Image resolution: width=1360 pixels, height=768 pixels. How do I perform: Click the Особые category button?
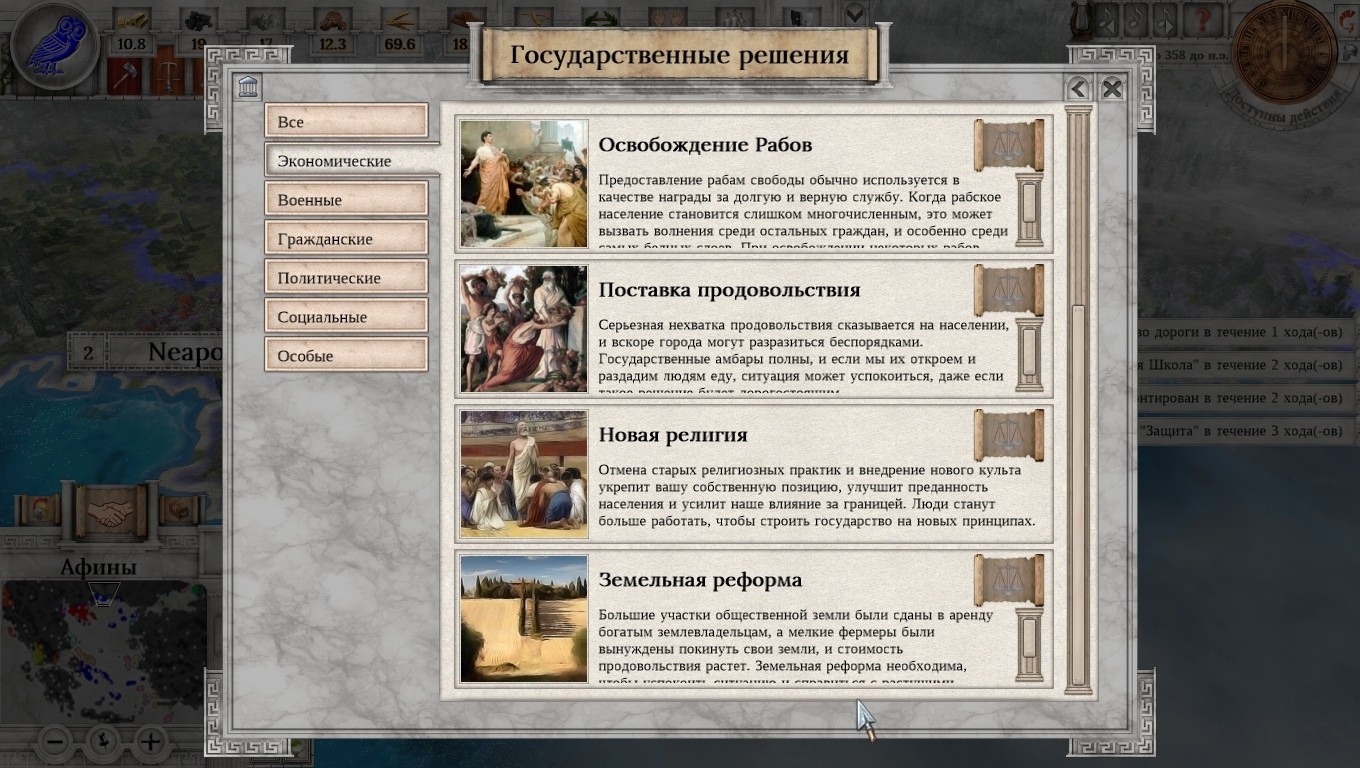tap(346, 356)
